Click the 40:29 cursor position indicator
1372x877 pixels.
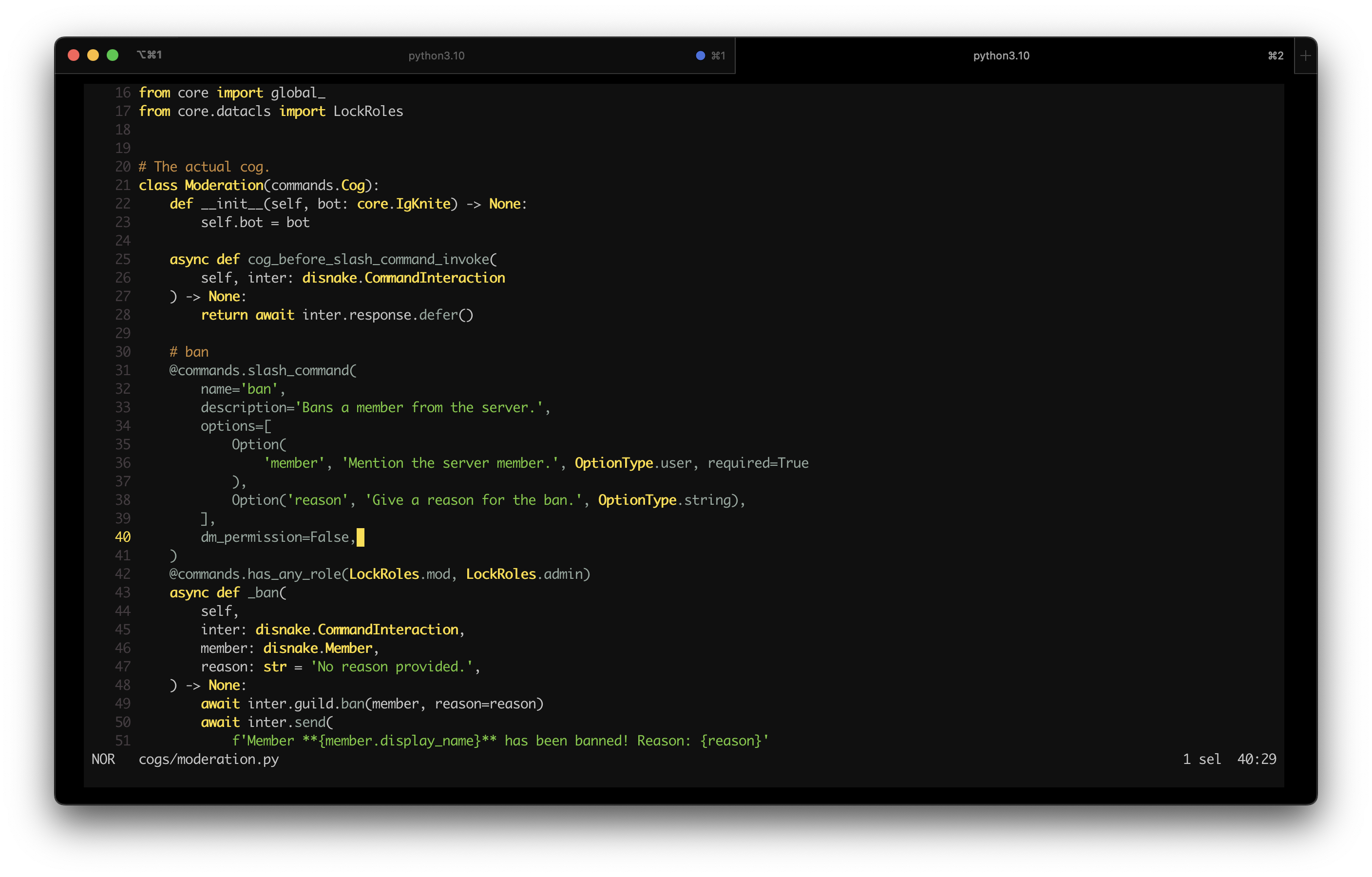pyautogui.click(x=1257, y=759)
